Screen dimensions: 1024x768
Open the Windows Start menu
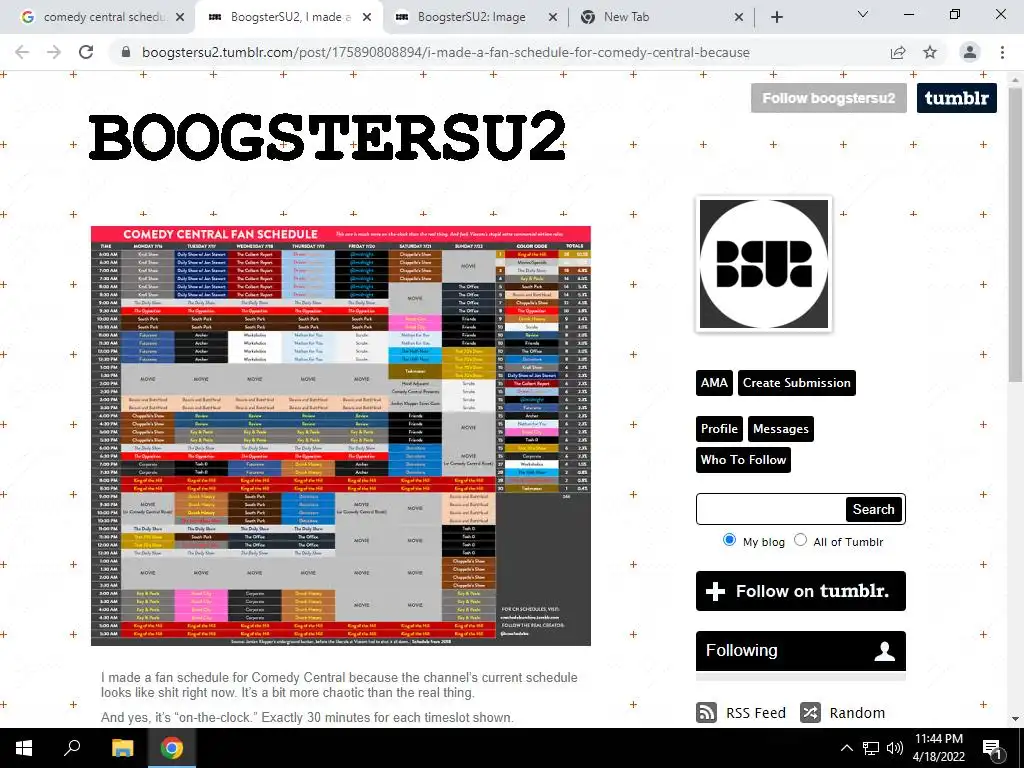tap(24, 748)
